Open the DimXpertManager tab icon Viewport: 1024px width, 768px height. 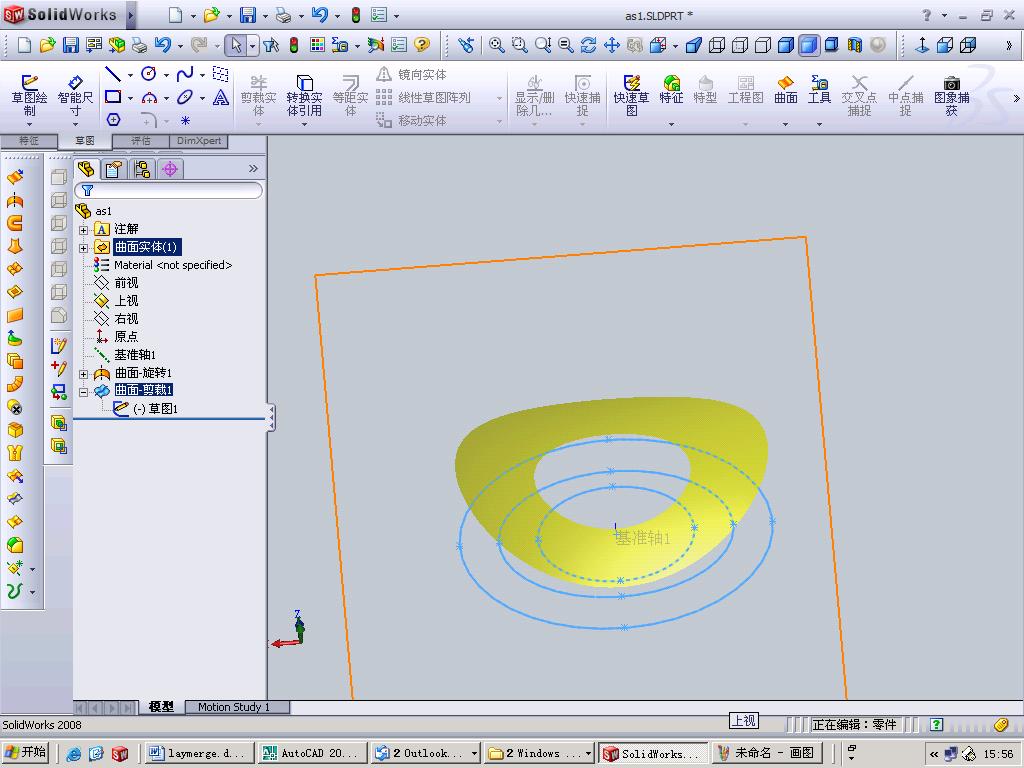[170, 169]
